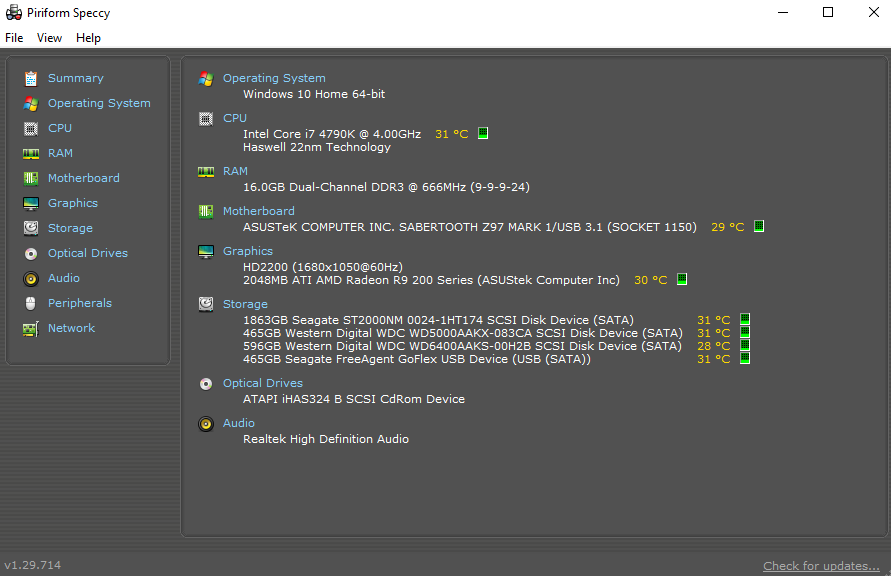Click the Motherboard icon in summary pane

tap(206, 212)
